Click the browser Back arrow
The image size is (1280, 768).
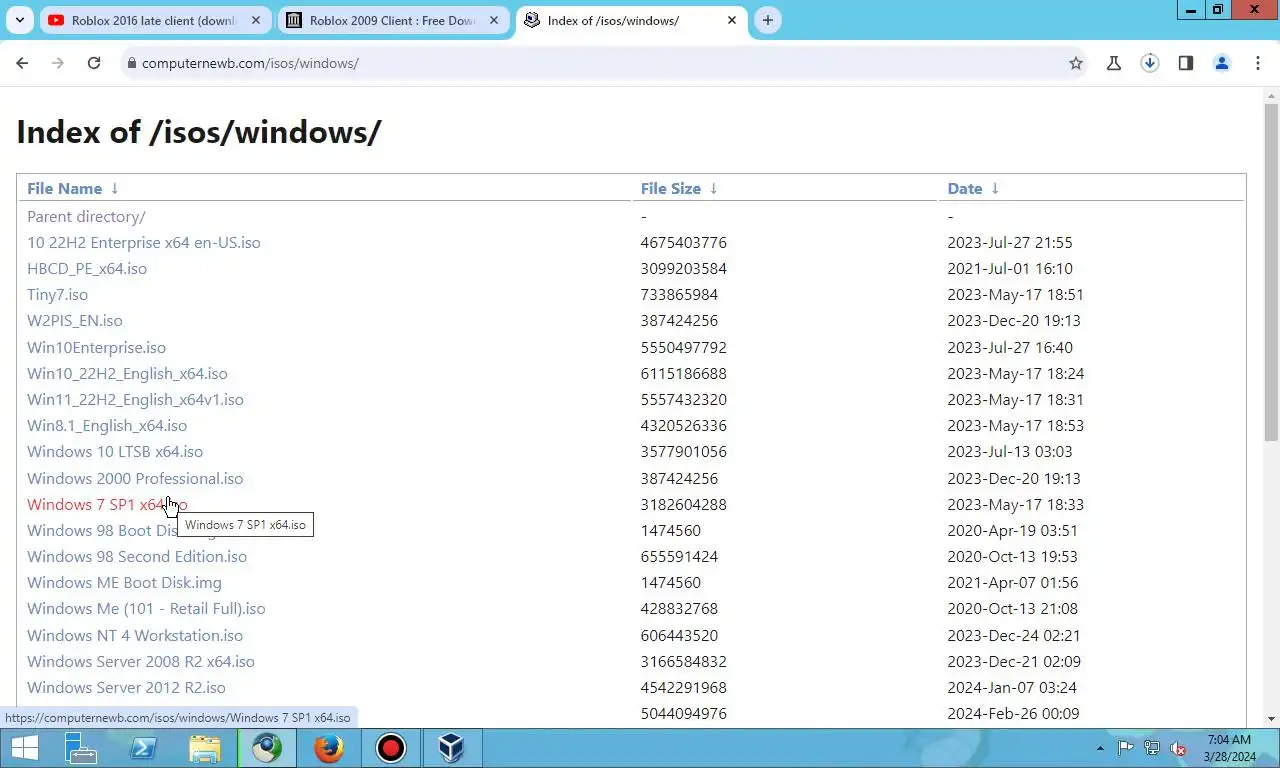(22, 63)
